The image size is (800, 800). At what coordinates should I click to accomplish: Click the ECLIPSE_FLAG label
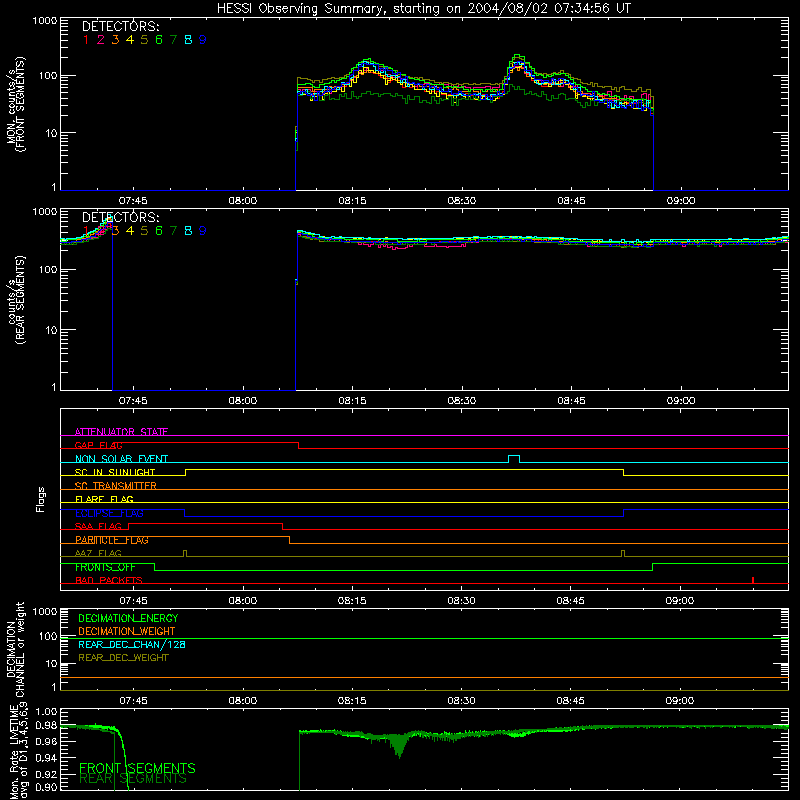coord(109,513)
